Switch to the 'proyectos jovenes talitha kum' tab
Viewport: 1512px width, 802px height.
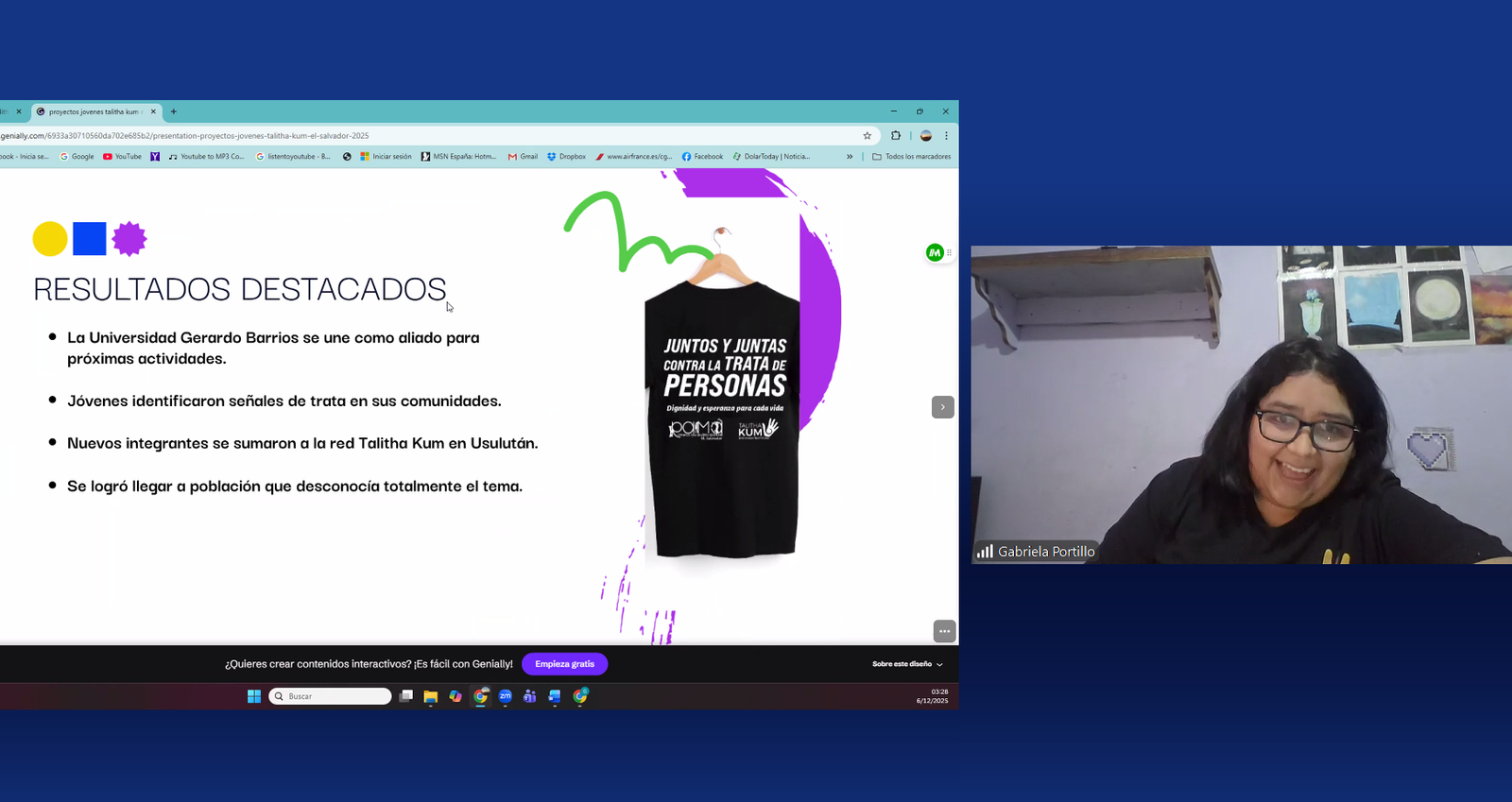point(94,111)
